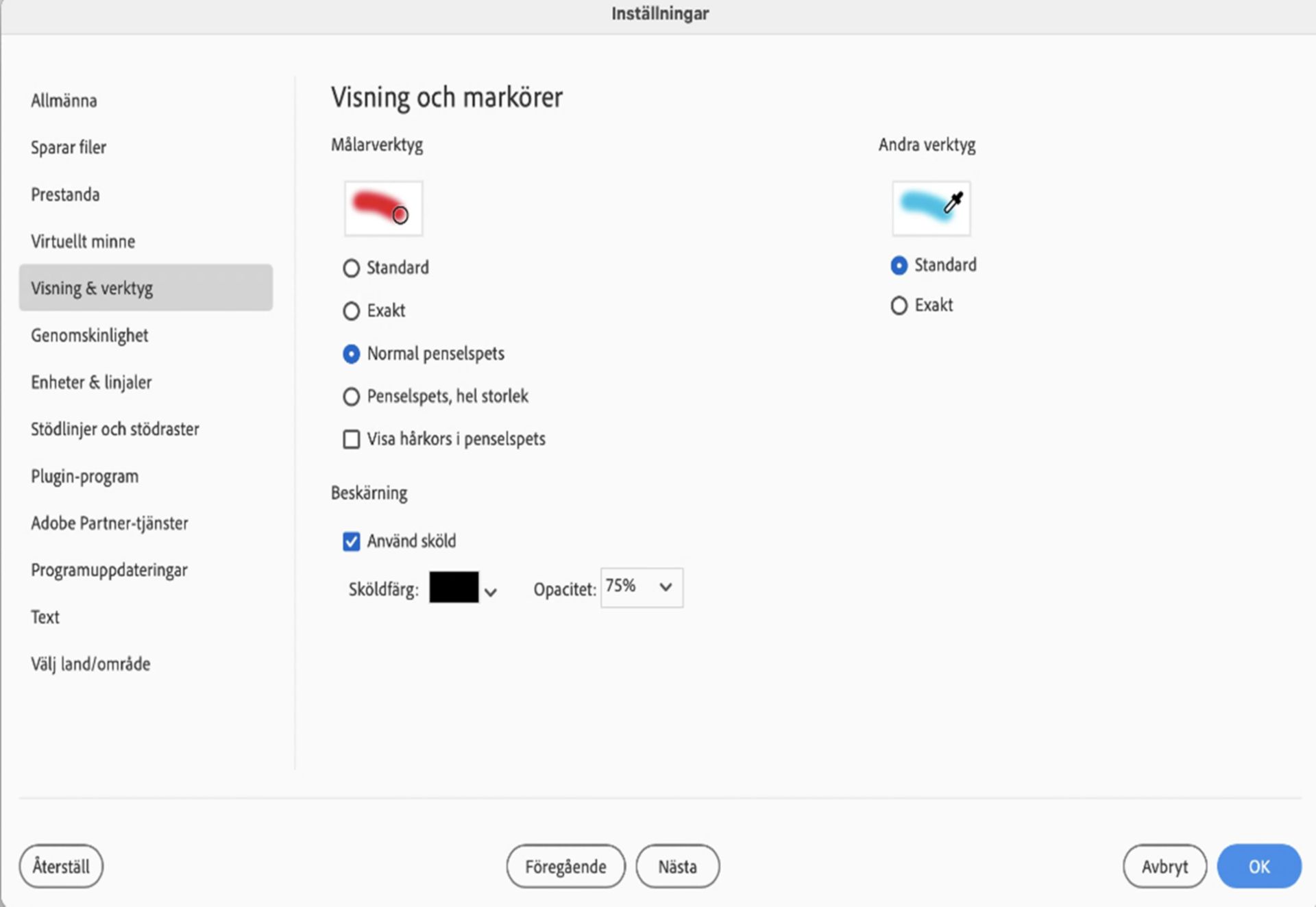Select Exakt under Andra verktyg

(x=899, y=306)
